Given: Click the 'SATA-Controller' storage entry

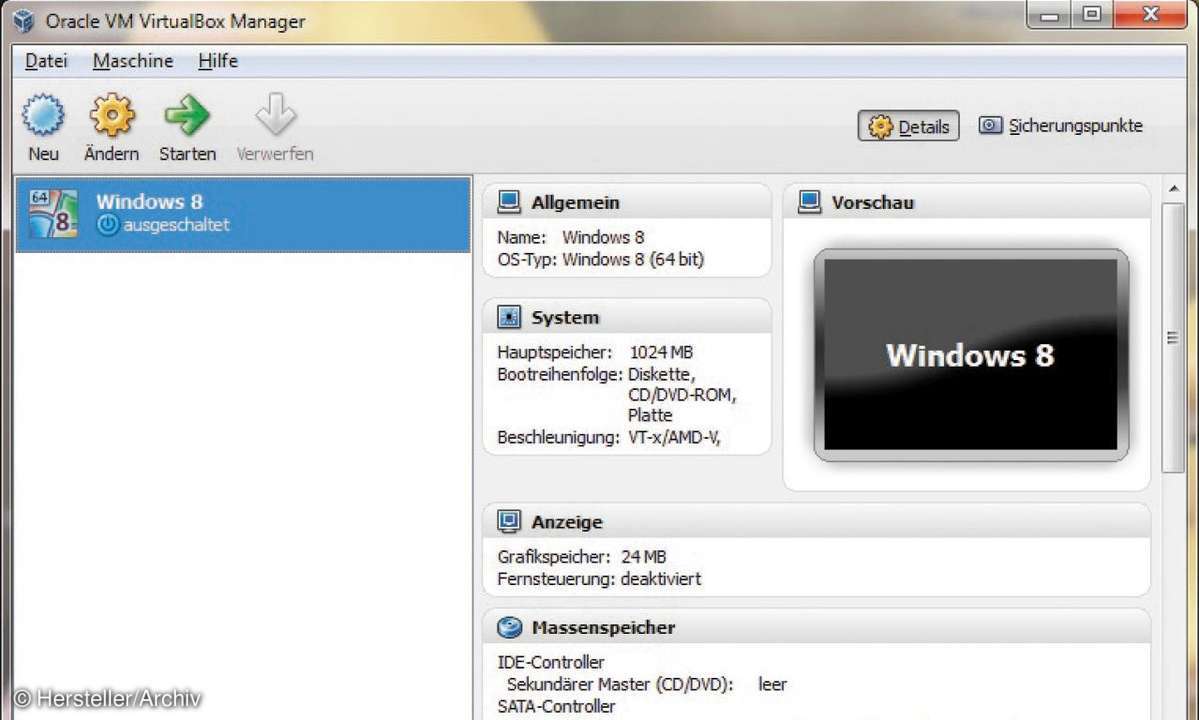Looking at the screenshot, I should click(x=556, y=706).
